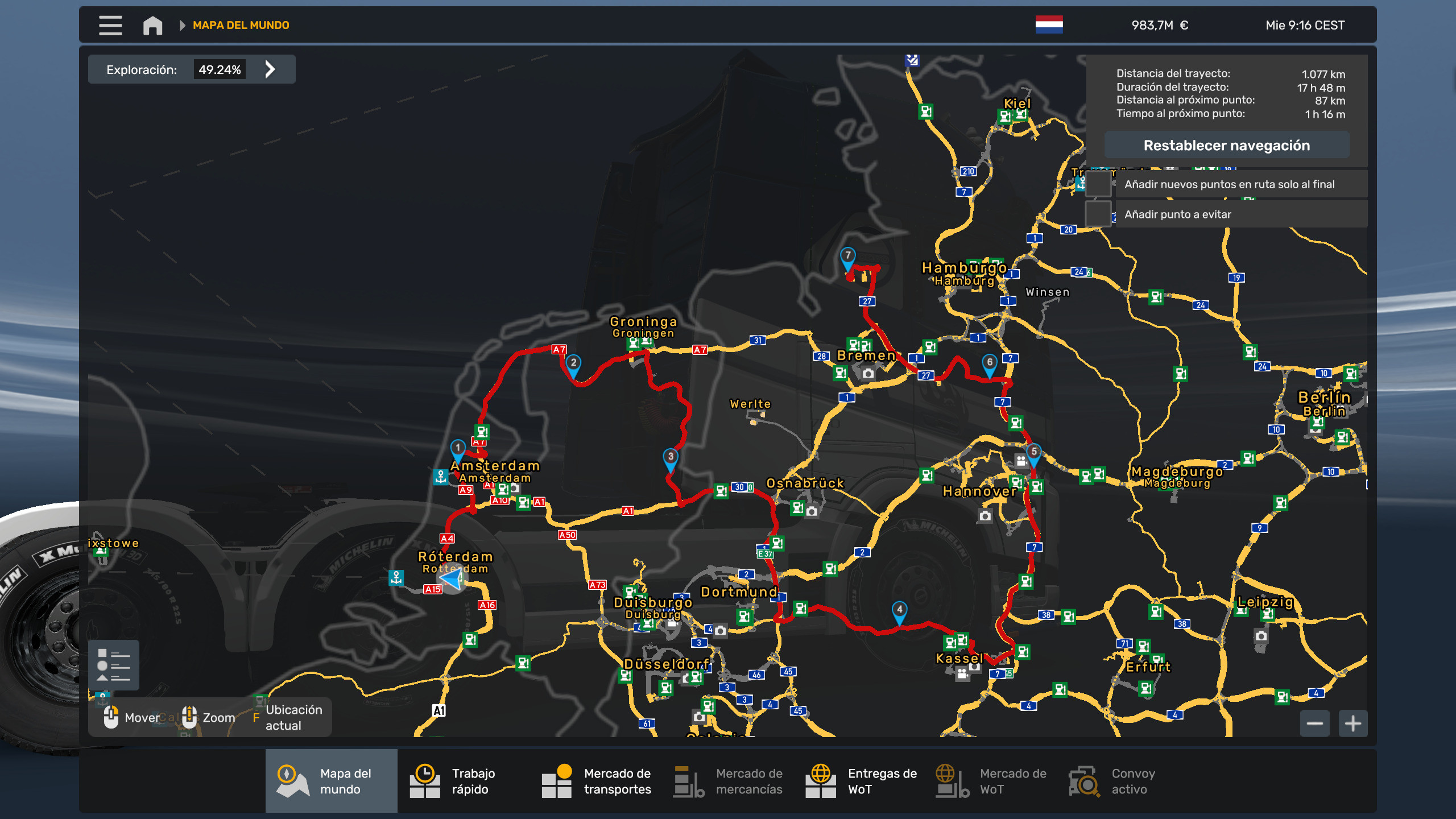Open the Trabajo rápido tab
The image size is (1456, 819).
[x=461, y=781]
